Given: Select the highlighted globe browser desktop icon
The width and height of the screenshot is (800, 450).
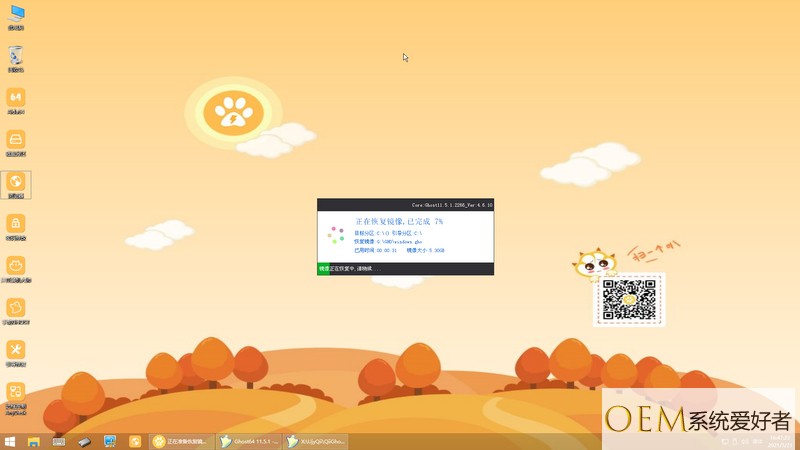Looking at the screenshot, I should tap(16, 182).
